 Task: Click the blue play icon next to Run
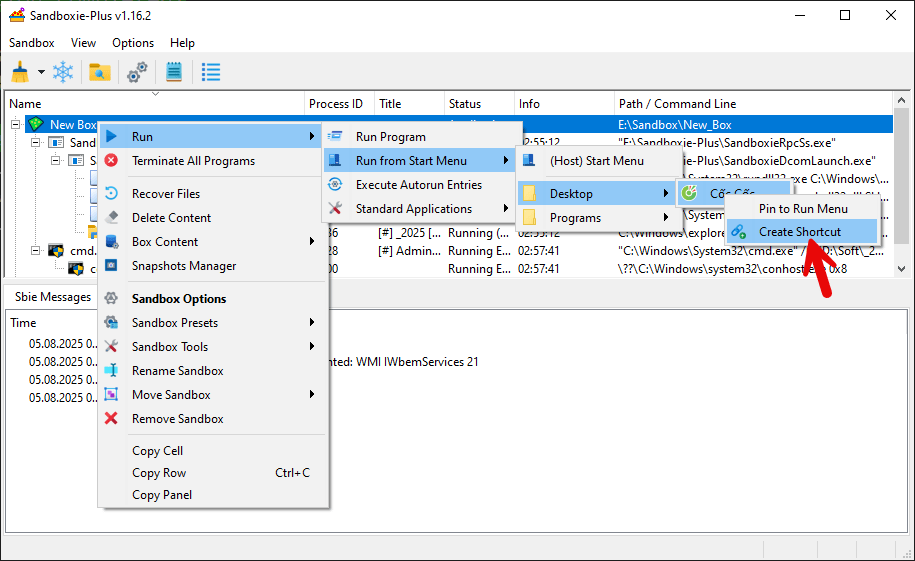pos(111,137)
